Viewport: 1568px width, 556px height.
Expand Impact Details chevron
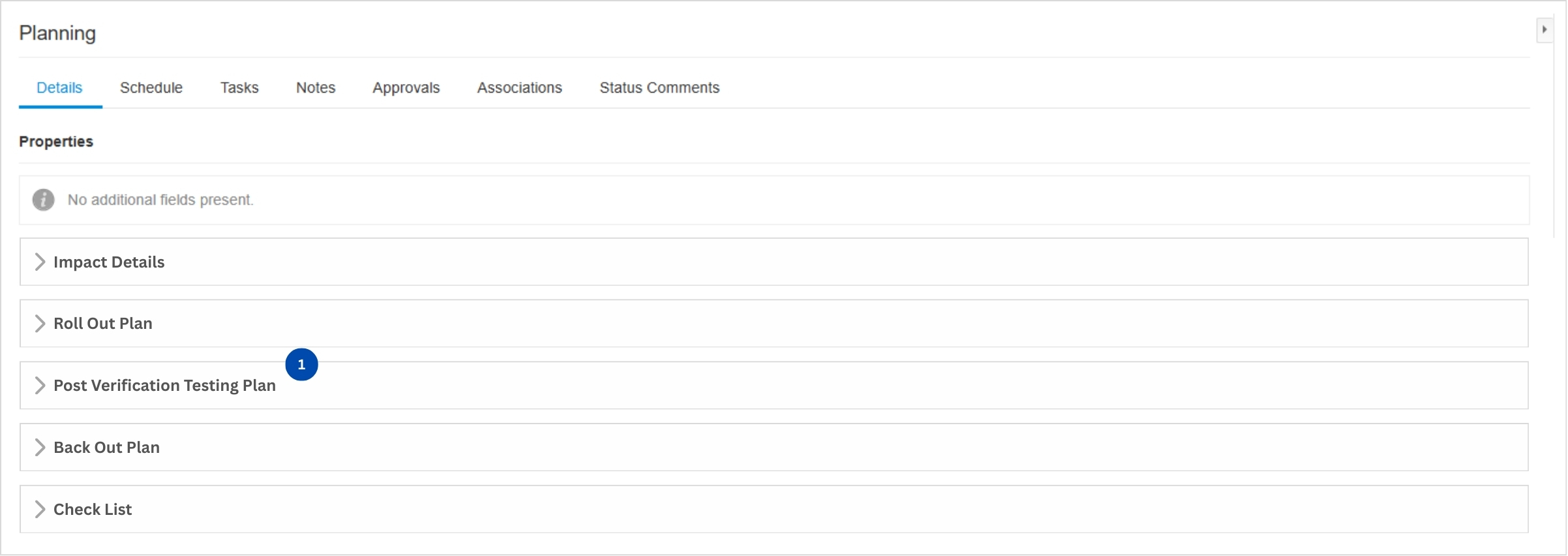(40, 262)
